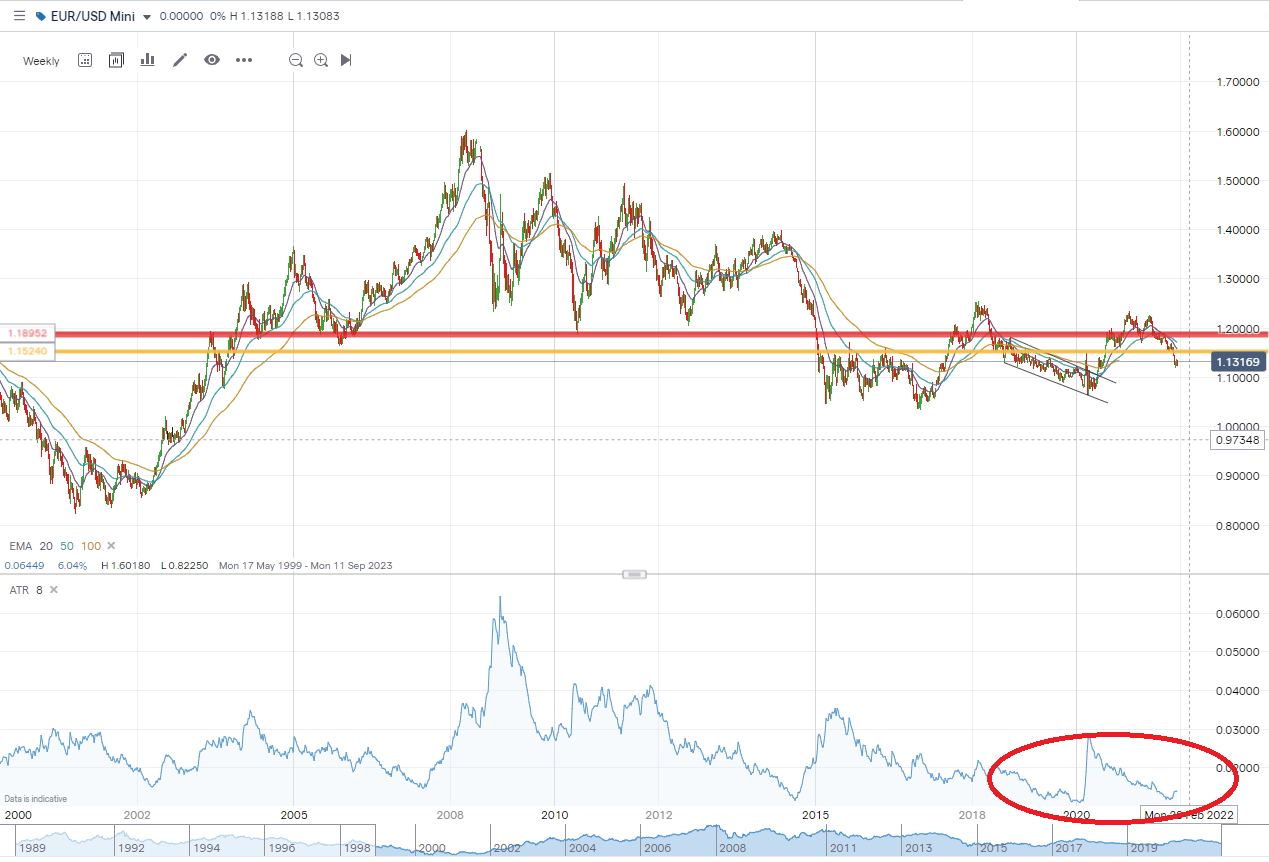Select the red 1.18952 price level label
This screenshot has height=862, width=1269.
pyautogui.click(x=26, y=333)
